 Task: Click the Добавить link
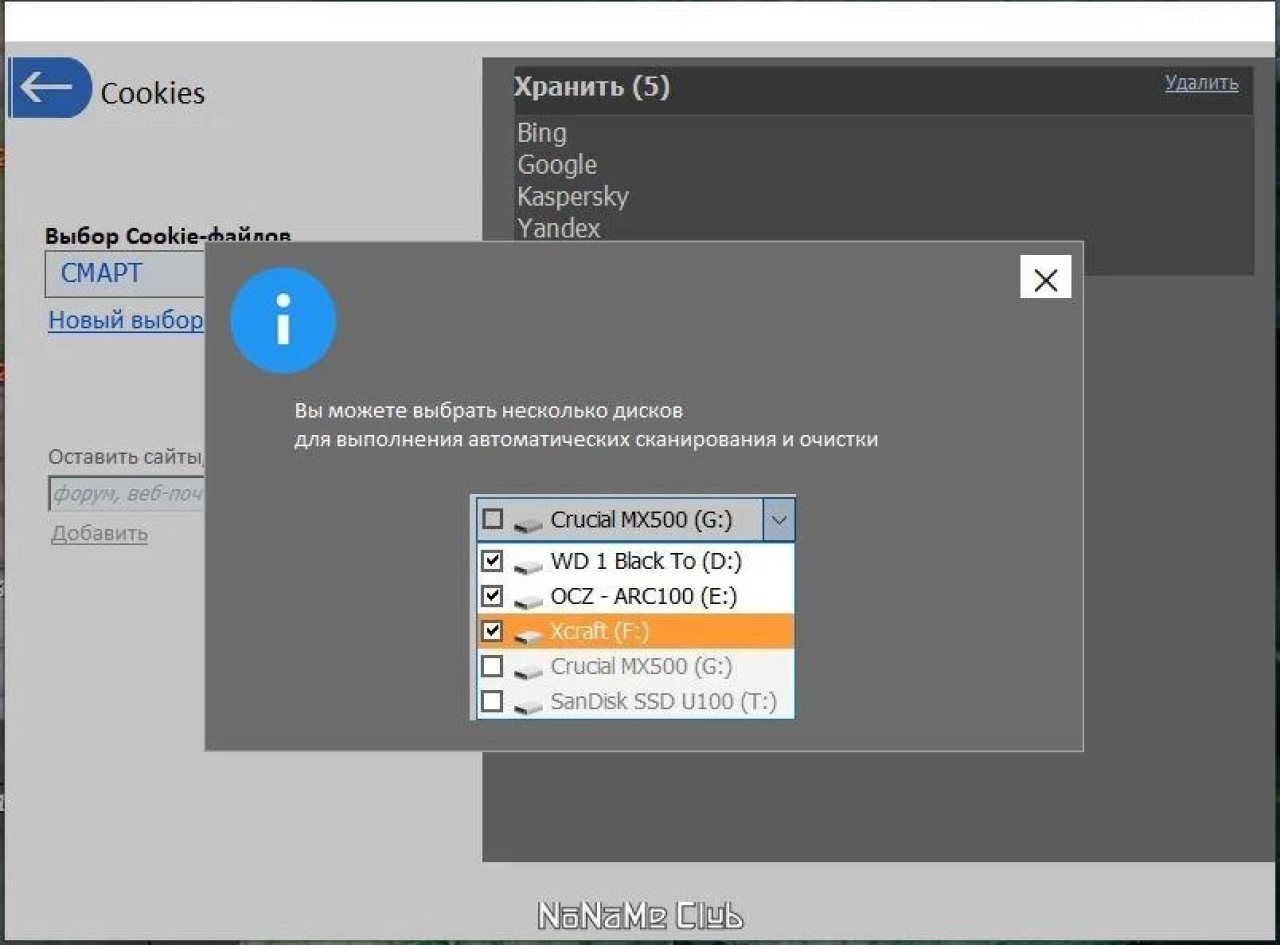click(x=99, y=533)
